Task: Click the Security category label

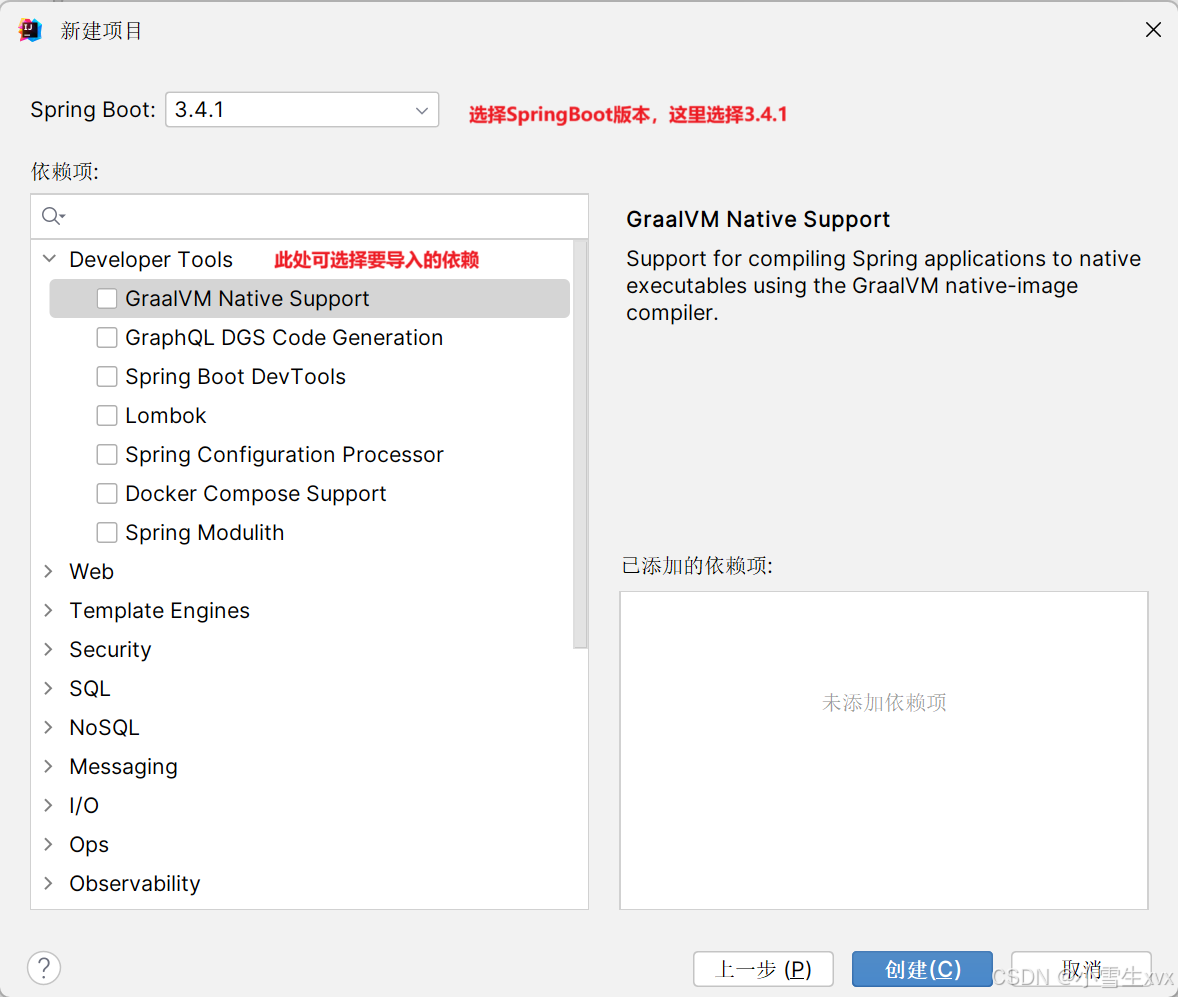Action: 110,650
